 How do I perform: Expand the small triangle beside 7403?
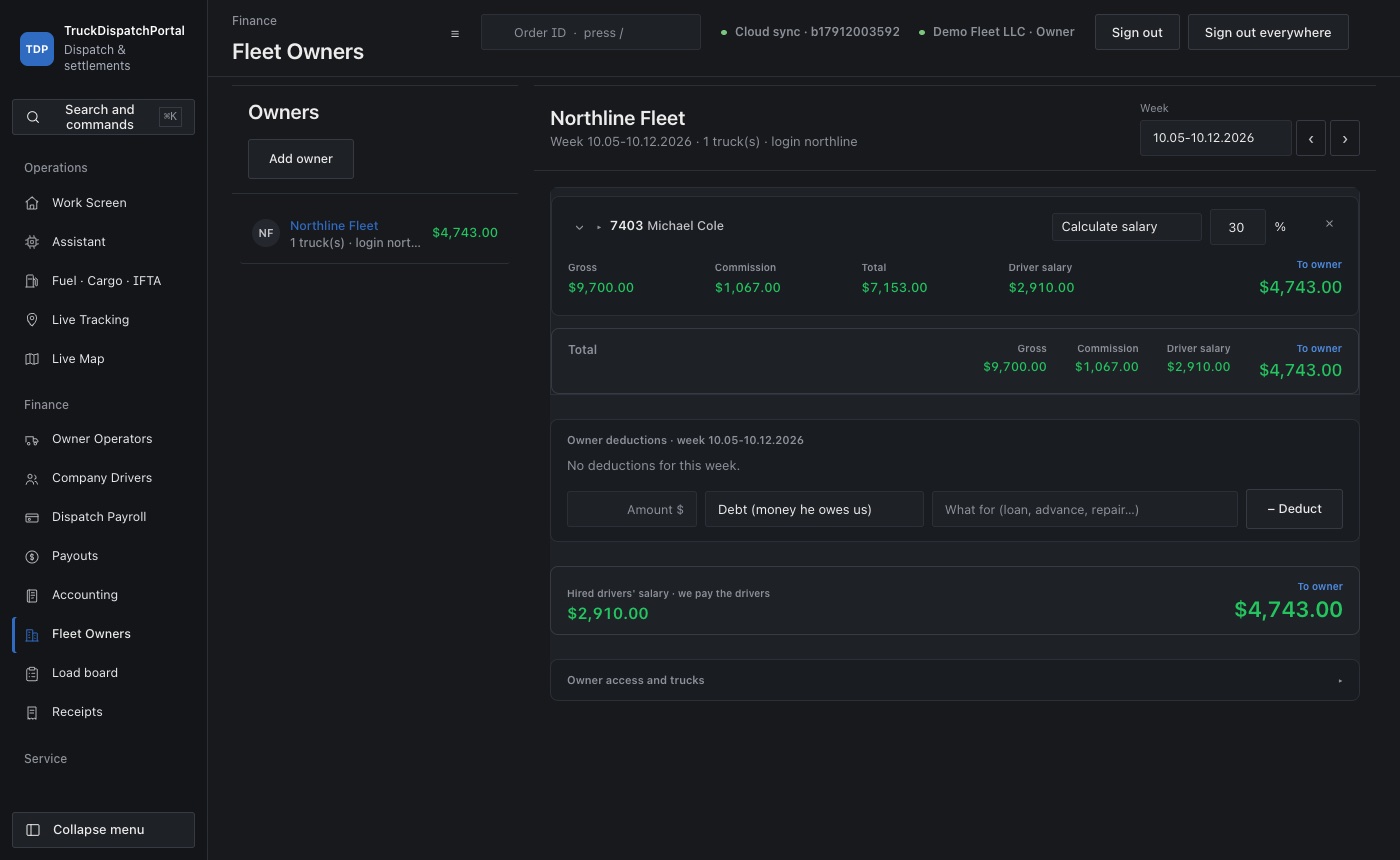pyautogui.click(x=599, y=227)
